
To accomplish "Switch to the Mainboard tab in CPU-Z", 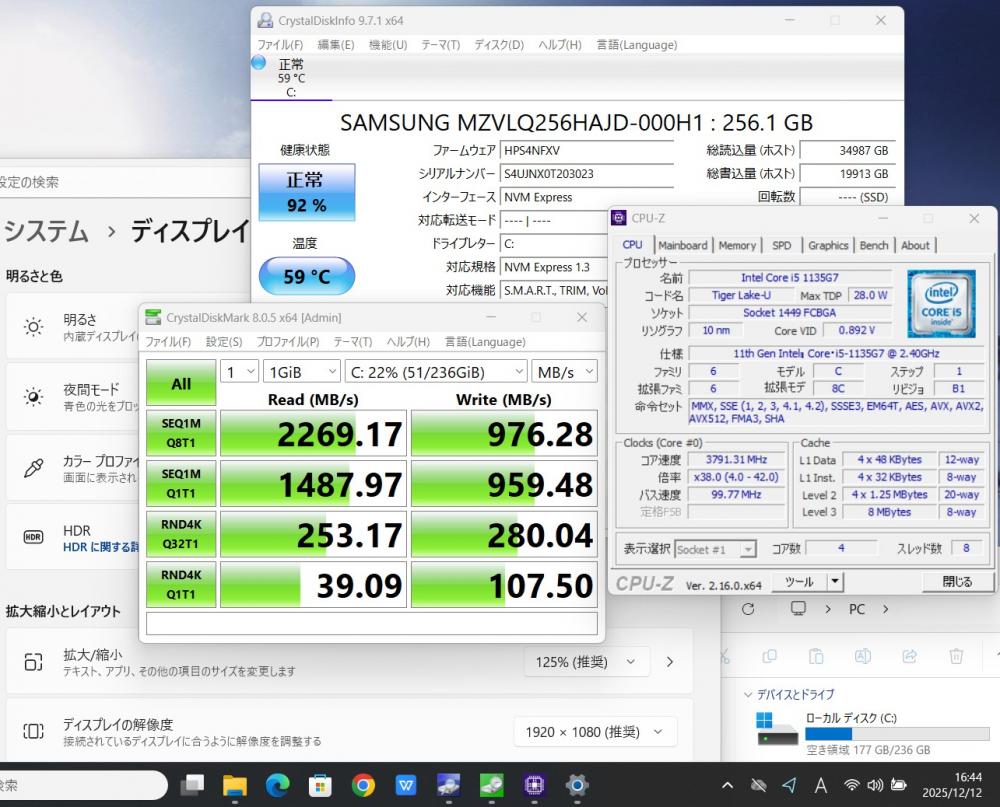I will (x=682, y=245).
